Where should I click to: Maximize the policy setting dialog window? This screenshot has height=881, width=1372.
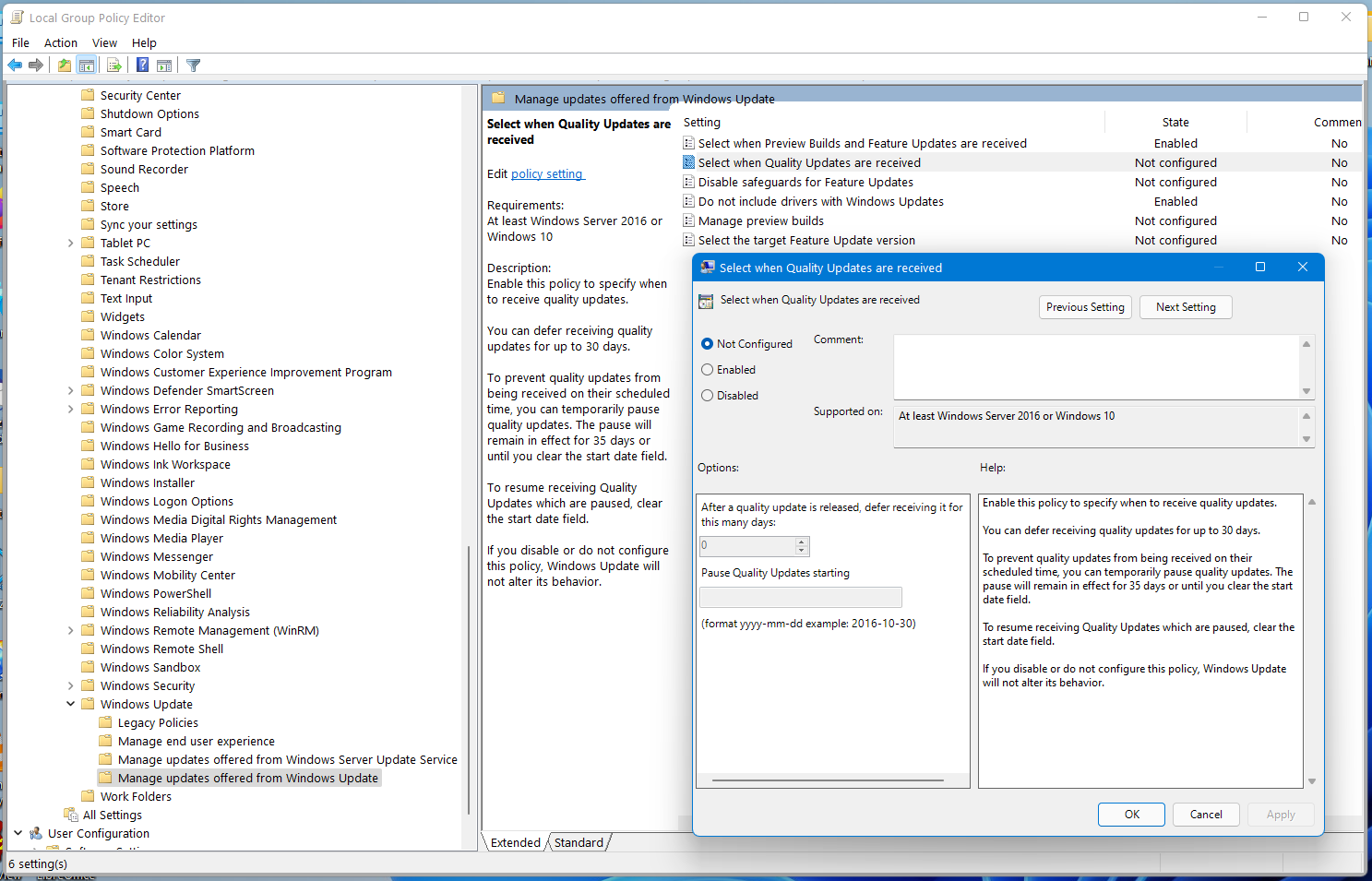(x=1260, y=268)
